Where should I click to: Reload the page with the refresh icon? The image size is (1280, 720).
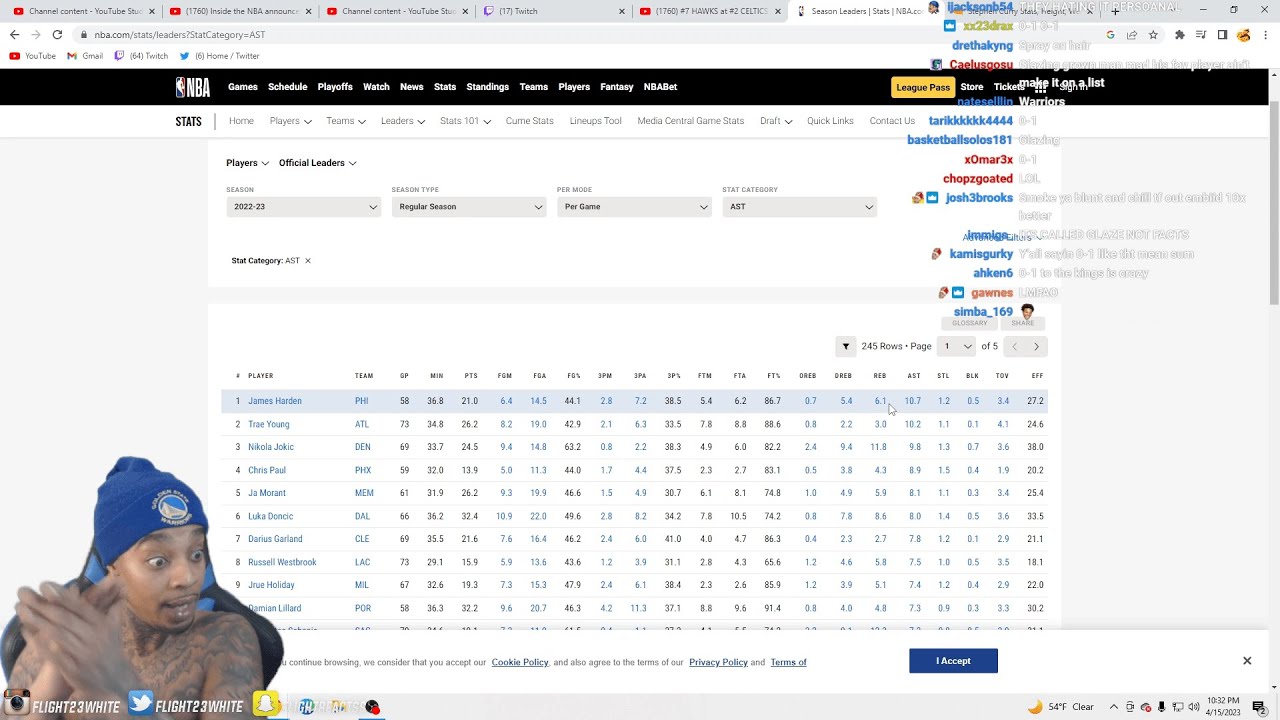tap(57, 34)
